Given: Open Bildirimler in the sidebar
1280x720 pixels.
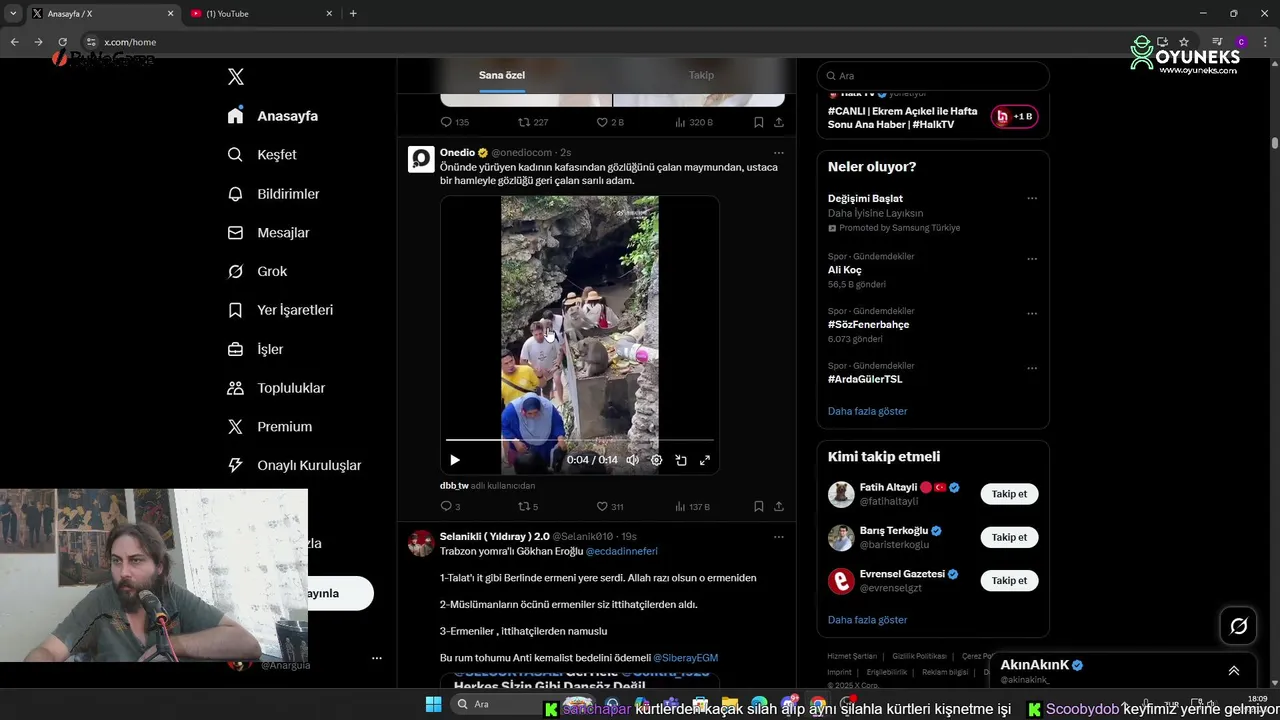Looking at the screenshot, I should 273,194.
